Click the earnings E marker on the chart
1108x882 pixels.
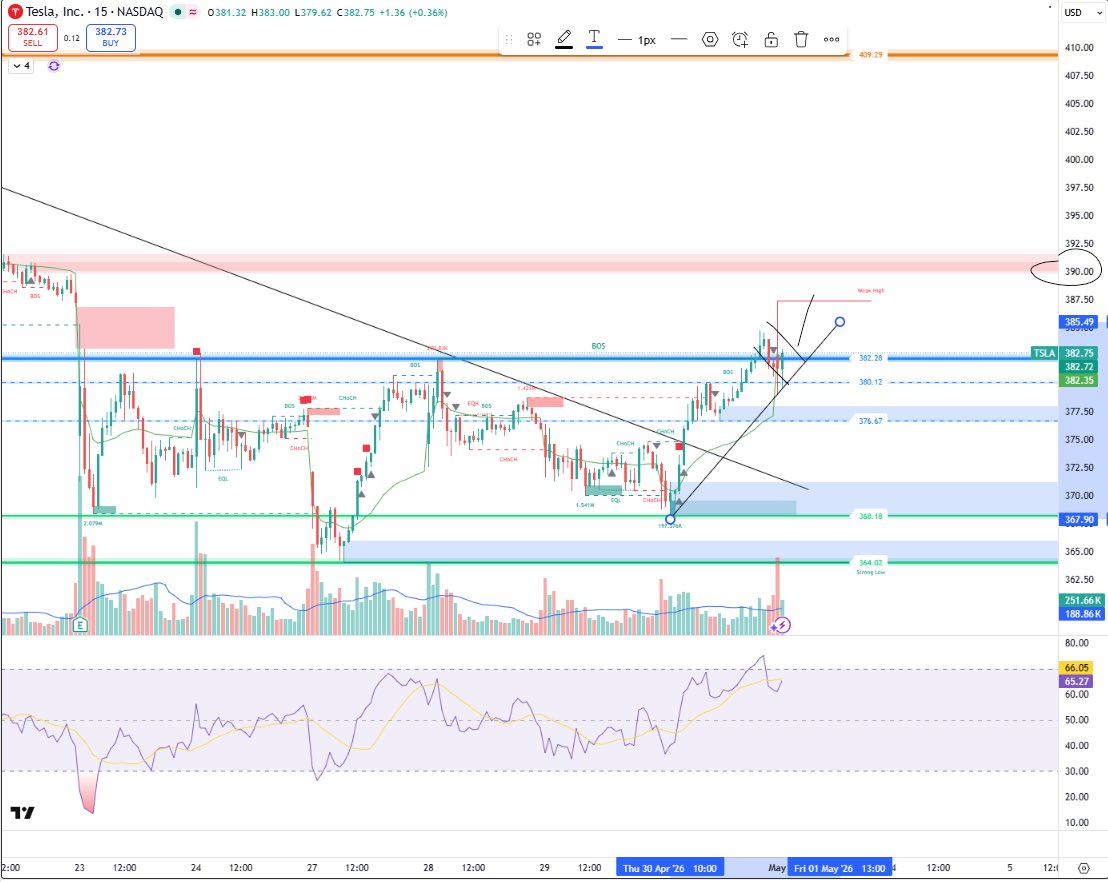pyautogui.click(x=80, y=625)
